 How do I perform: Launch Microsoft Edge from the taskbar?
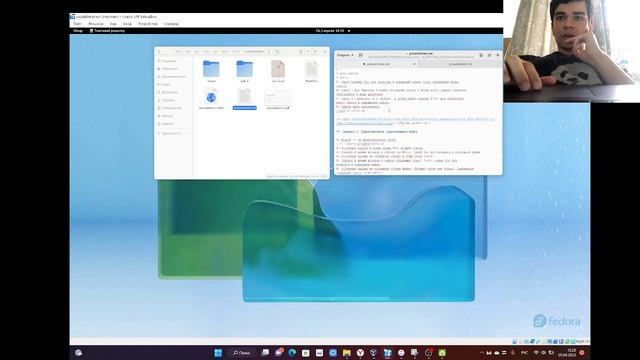click(292, 353)
